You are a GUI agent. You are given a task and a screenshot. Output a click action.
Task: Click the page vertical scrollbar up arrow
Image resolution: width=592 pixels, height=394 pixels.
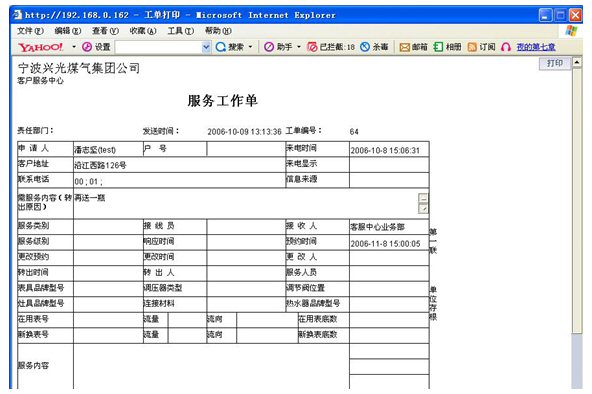pyautogui.click(x=577, y=62)
